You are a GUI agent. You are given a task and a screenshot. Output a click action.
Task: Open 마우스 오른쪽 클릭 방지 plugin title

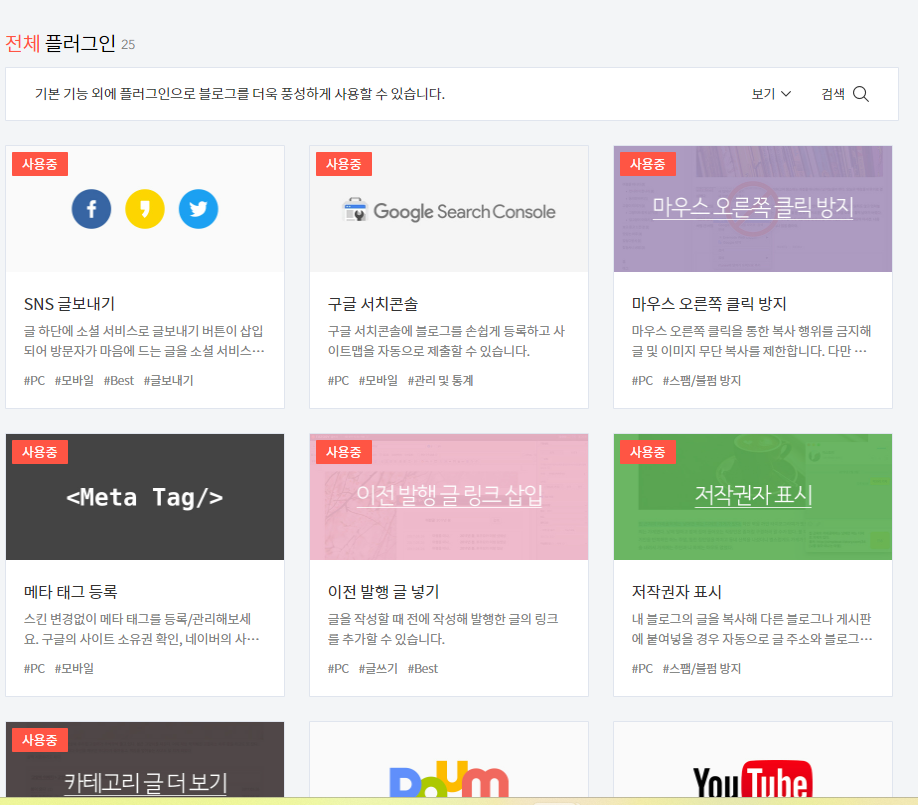[x=709, y=304]
